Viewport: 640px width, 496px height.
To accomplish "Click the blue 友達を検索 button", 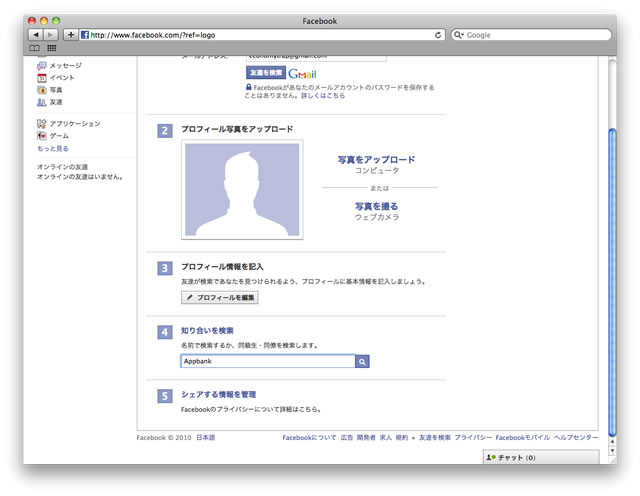I will point(266,73).
